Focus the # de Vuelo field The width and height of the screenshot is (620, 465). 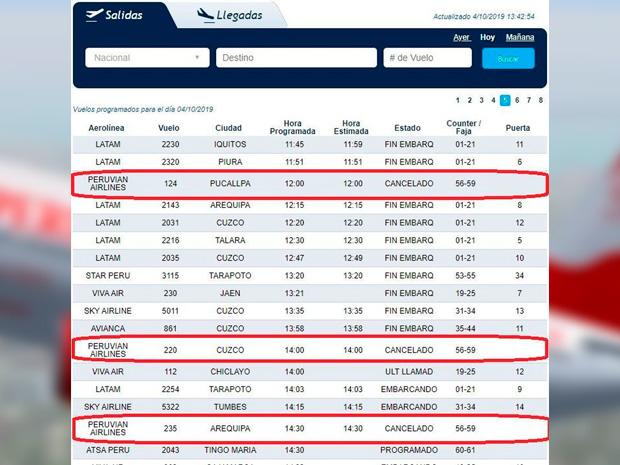(x=427, y=58)
